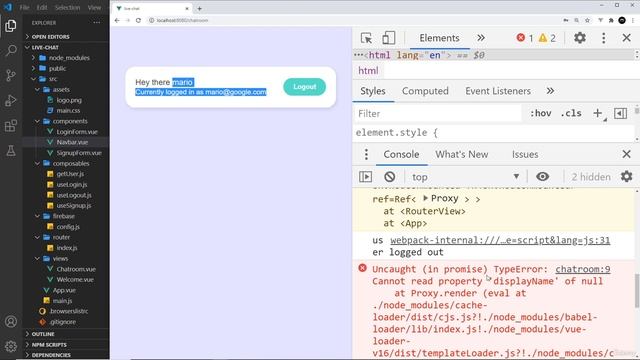Reload the browser page
This screenshot has height=360, width=640.
point(138,20)
